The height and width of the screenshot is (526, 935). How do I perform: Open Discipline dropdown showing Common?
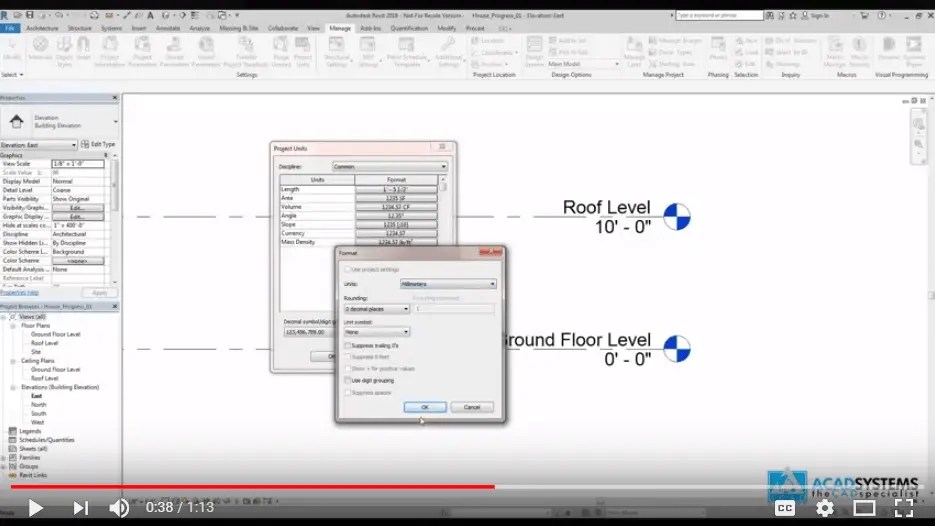click(389, 166)
